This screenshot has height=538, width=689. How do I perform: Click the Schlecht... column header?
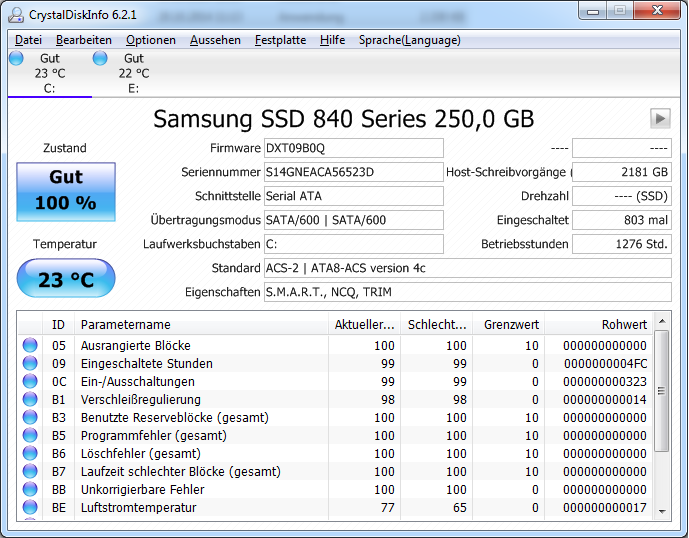[x=436, y=324]
